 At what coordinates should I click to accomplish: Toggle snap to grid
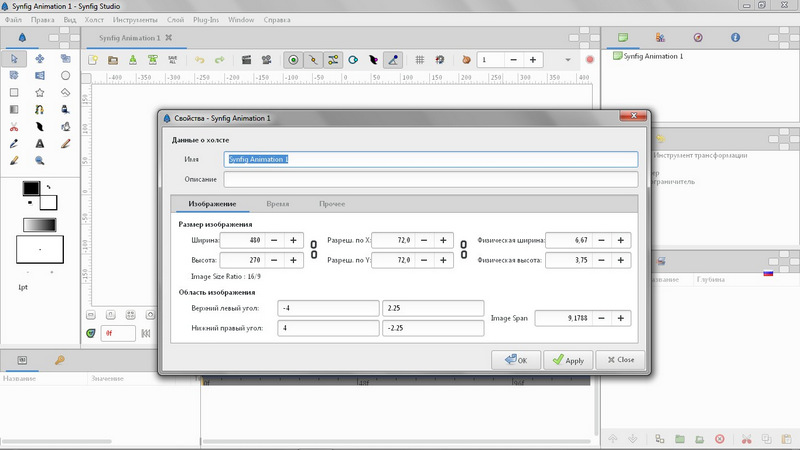[x=440, y=60]
